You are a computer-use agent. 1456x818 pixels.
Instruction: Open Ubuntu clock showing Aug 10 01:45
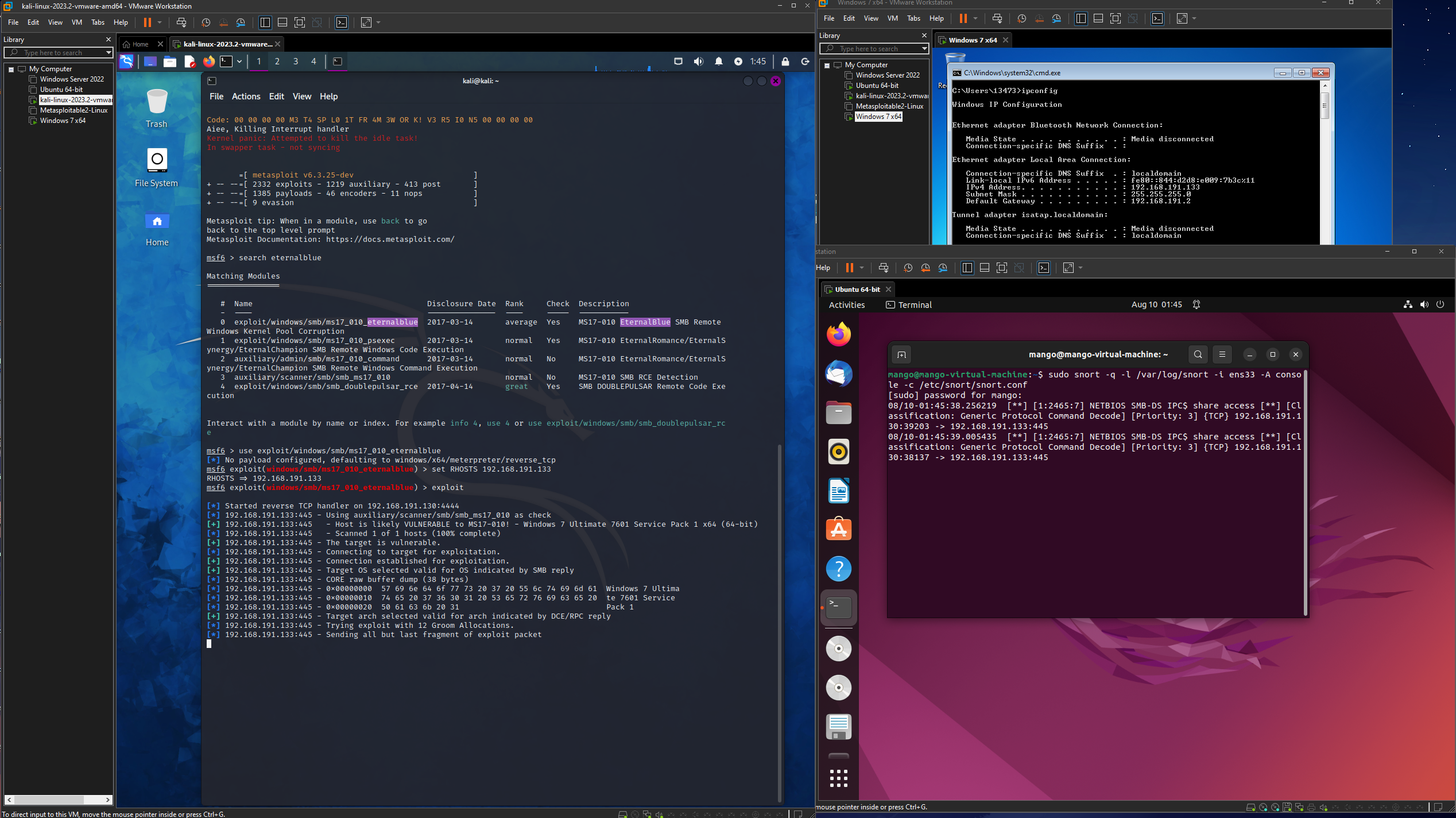pos(1156,305)
